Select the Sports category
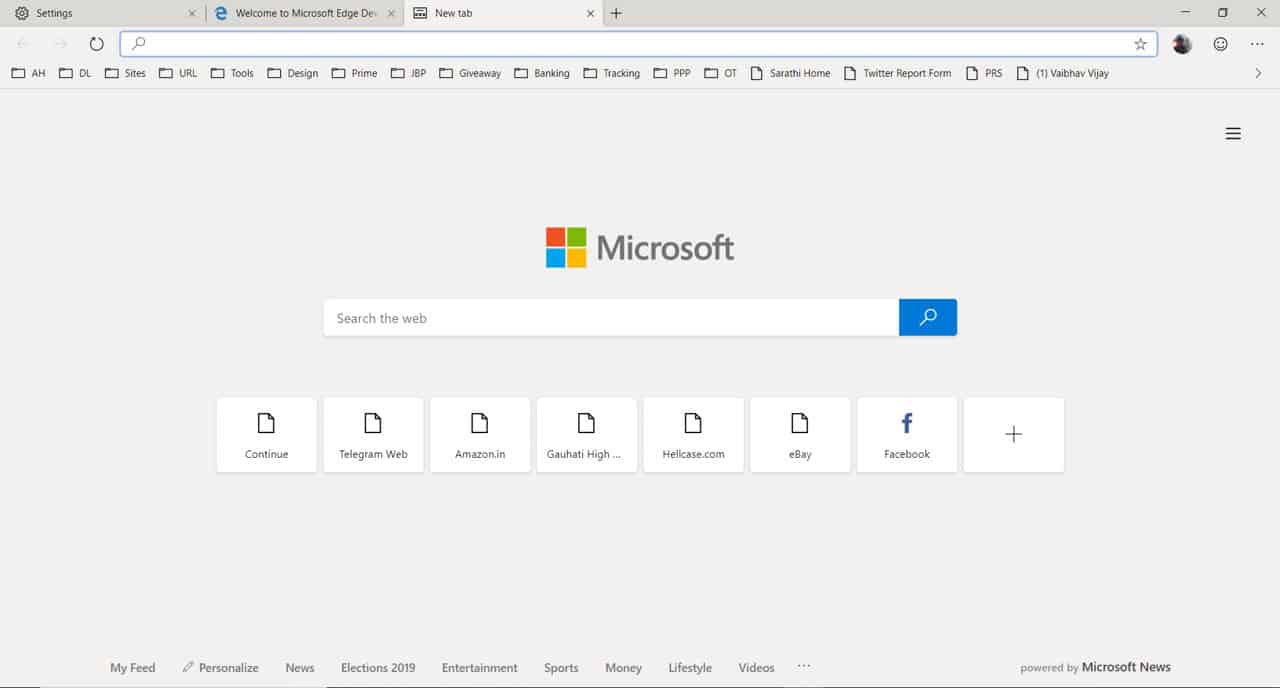Image resolution: width=1280 pixels, height=688 pixels. [561, 667]
